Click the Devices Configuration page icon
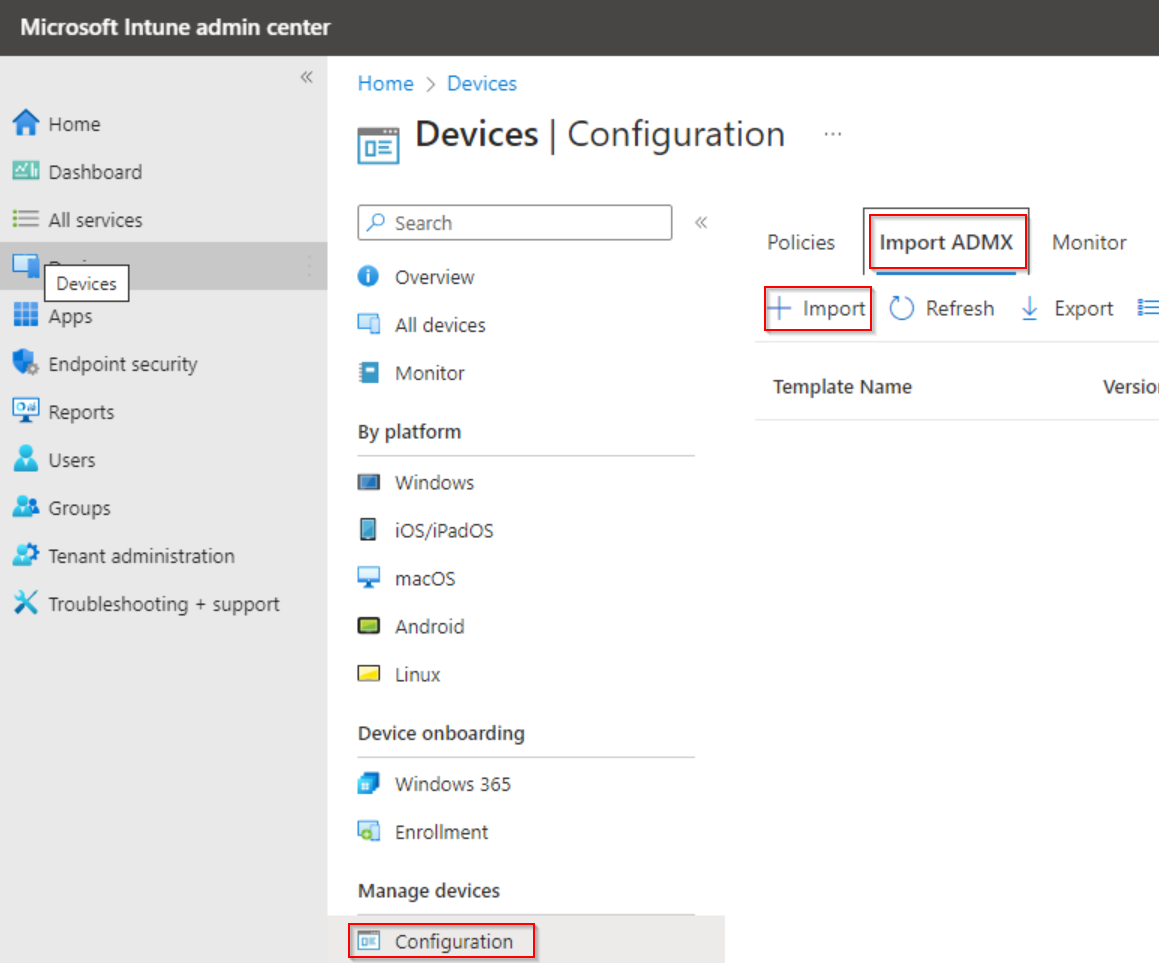The width and height of the screenshot is (1159, 963). click(378, 146)
